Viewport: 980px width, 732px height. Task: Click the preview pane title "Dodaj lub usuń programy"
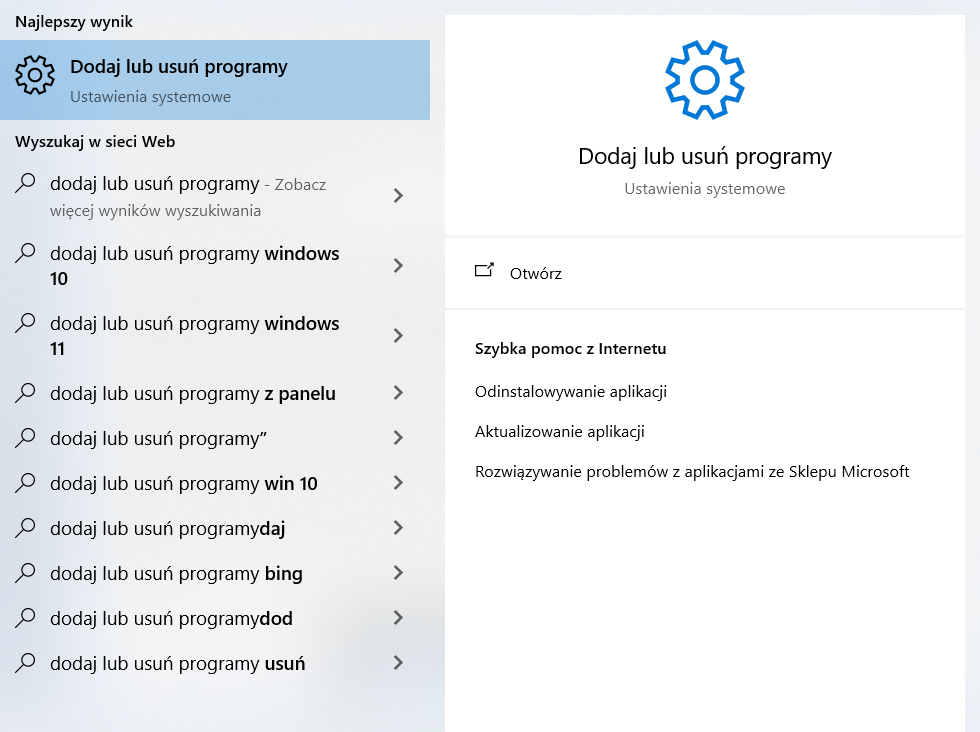coord(704,157)
